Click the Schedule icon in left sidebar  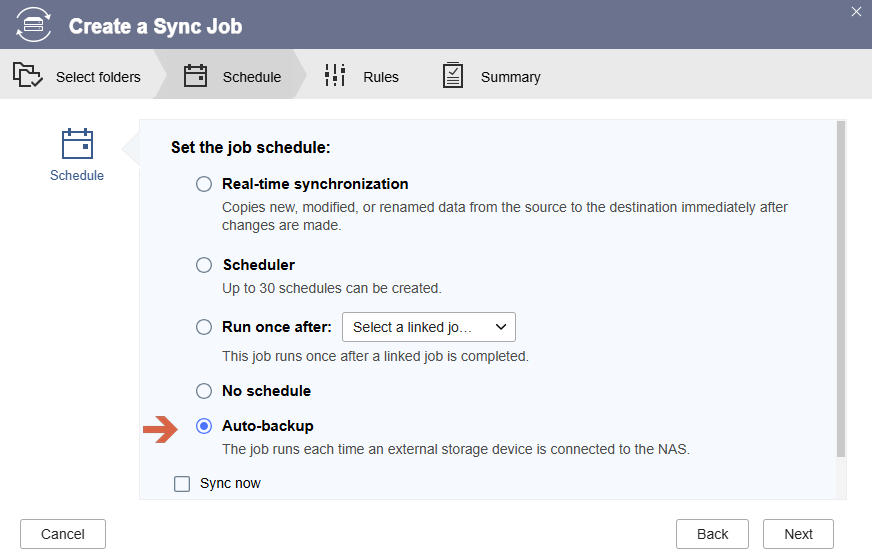77,145
